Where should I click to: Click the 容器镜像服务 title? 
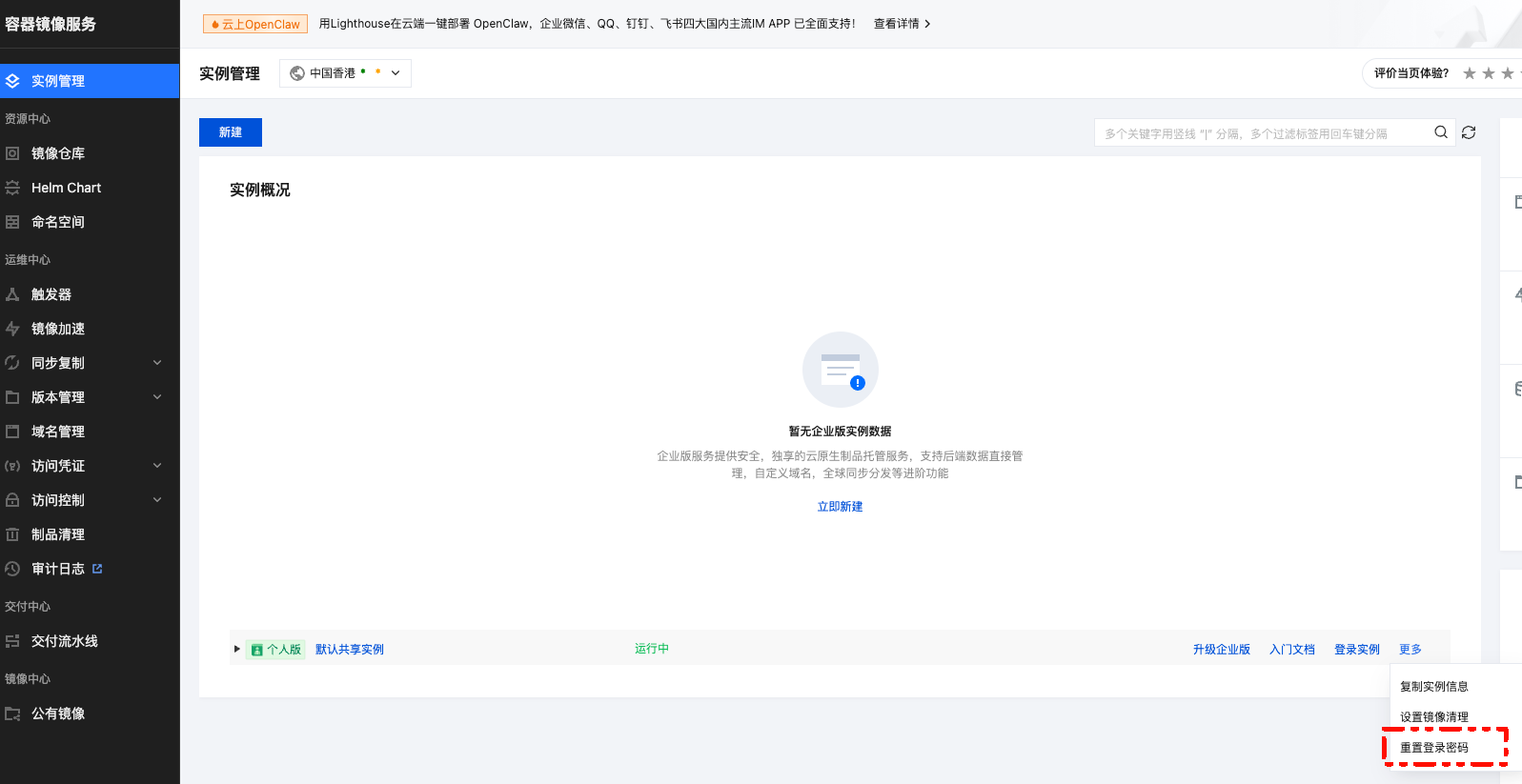(51, 24)
